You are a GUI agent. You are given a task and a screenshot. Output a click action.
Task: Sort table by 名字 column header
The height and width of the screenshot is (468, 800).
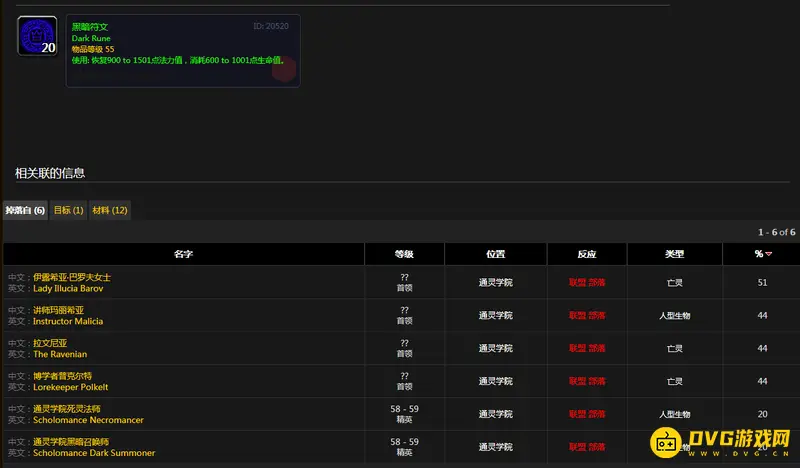(184, 254)
